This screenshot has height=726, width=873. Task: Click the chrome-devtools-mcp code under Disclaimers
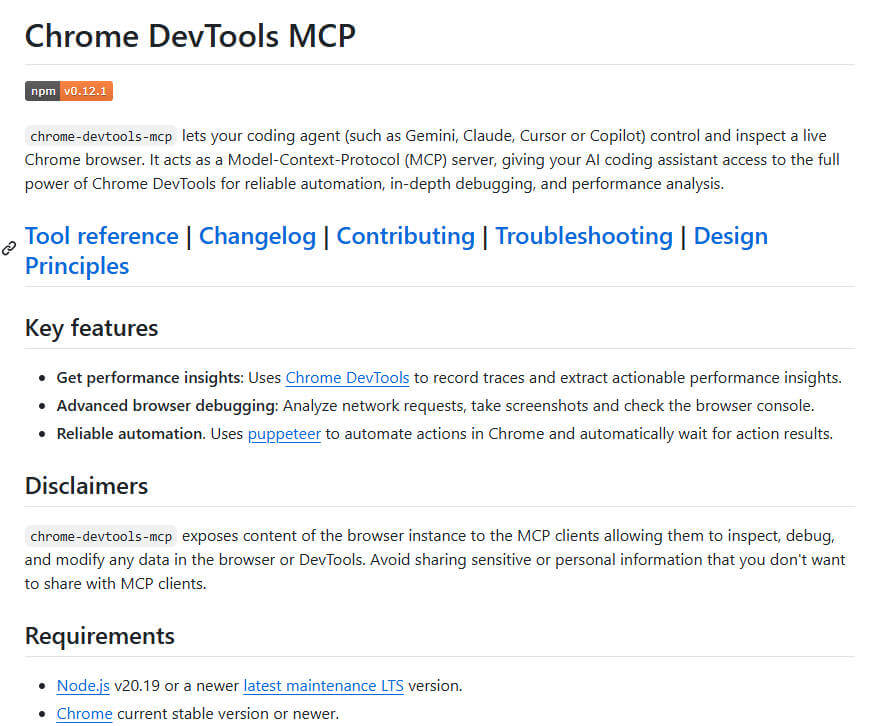(101, 536)
